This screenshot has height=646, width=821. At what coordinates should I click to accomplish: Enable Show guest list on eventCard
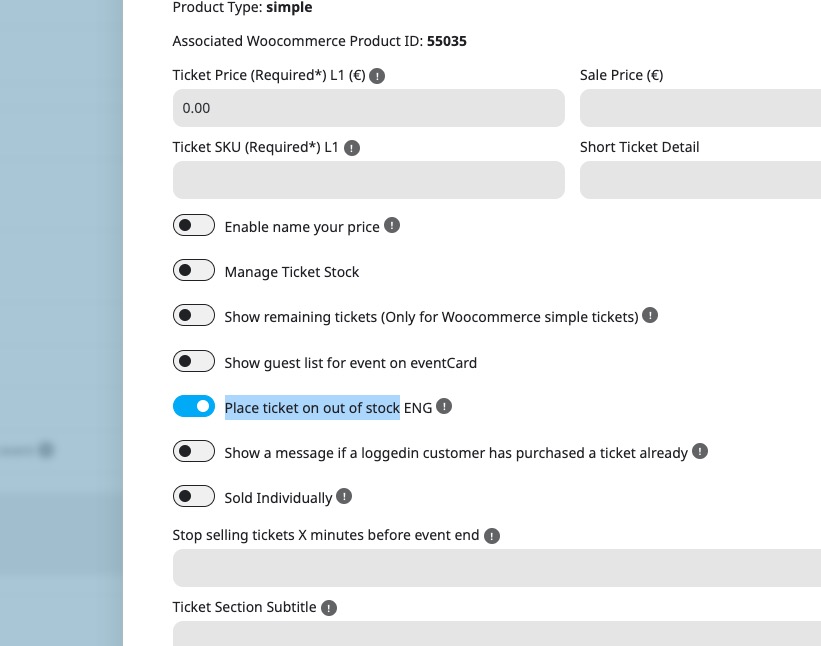coord(194,361)
